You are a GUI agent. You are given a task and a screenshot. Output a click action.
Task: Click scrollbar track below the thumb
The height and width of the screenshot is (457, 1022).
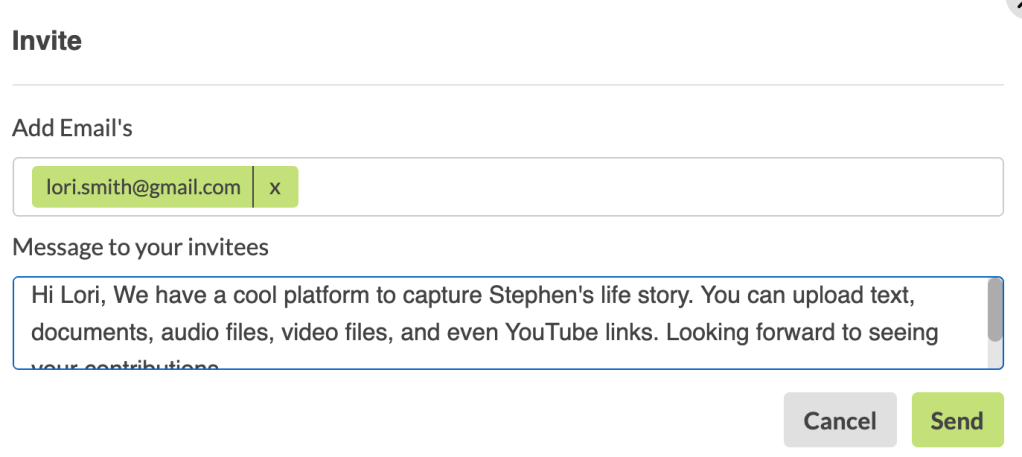(994, 355)
